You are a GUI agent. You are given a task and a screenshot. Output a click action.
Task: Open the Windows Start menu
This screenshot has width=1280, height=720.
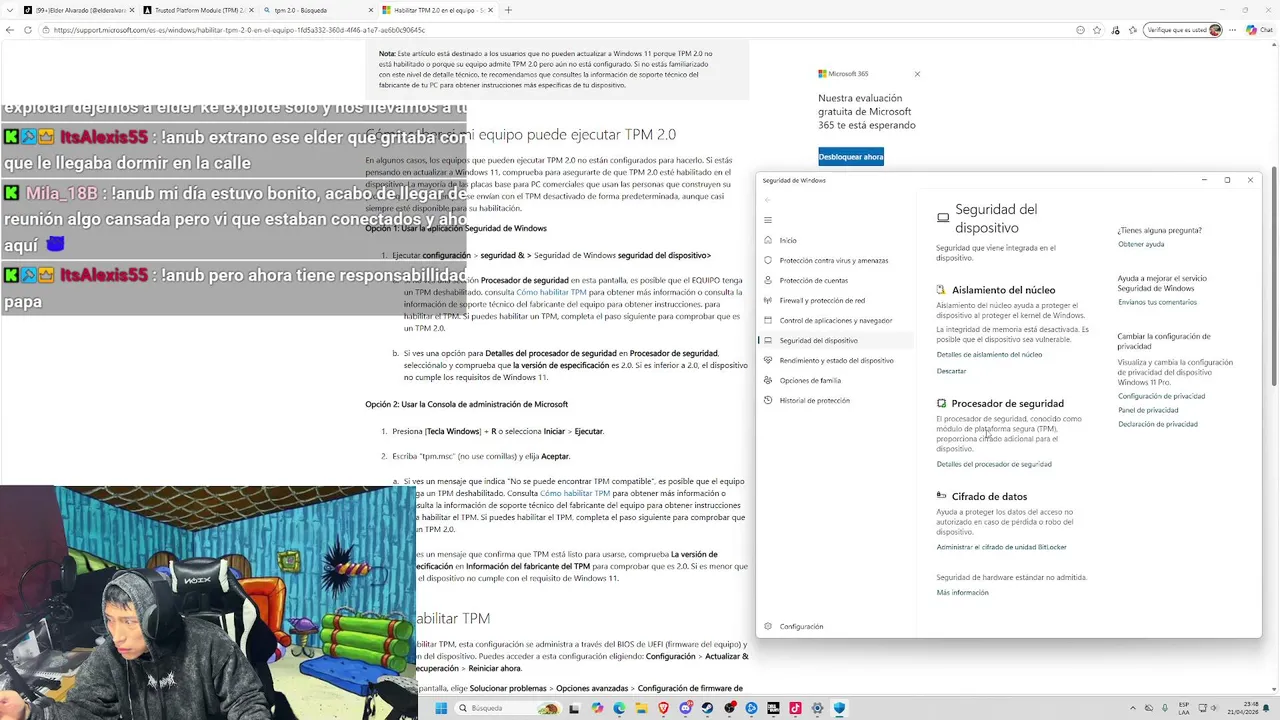[441, 708]
